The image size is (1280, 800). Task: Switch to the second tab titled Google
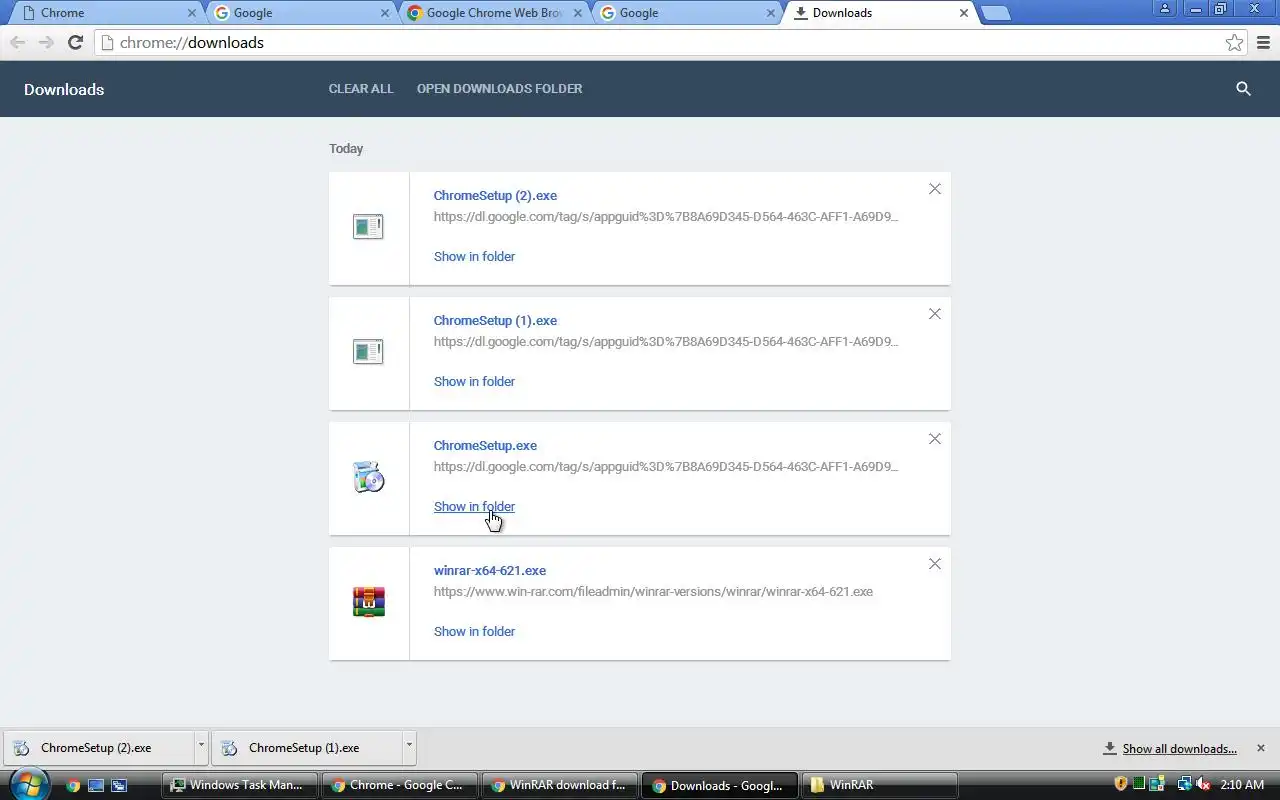point(300,13)
